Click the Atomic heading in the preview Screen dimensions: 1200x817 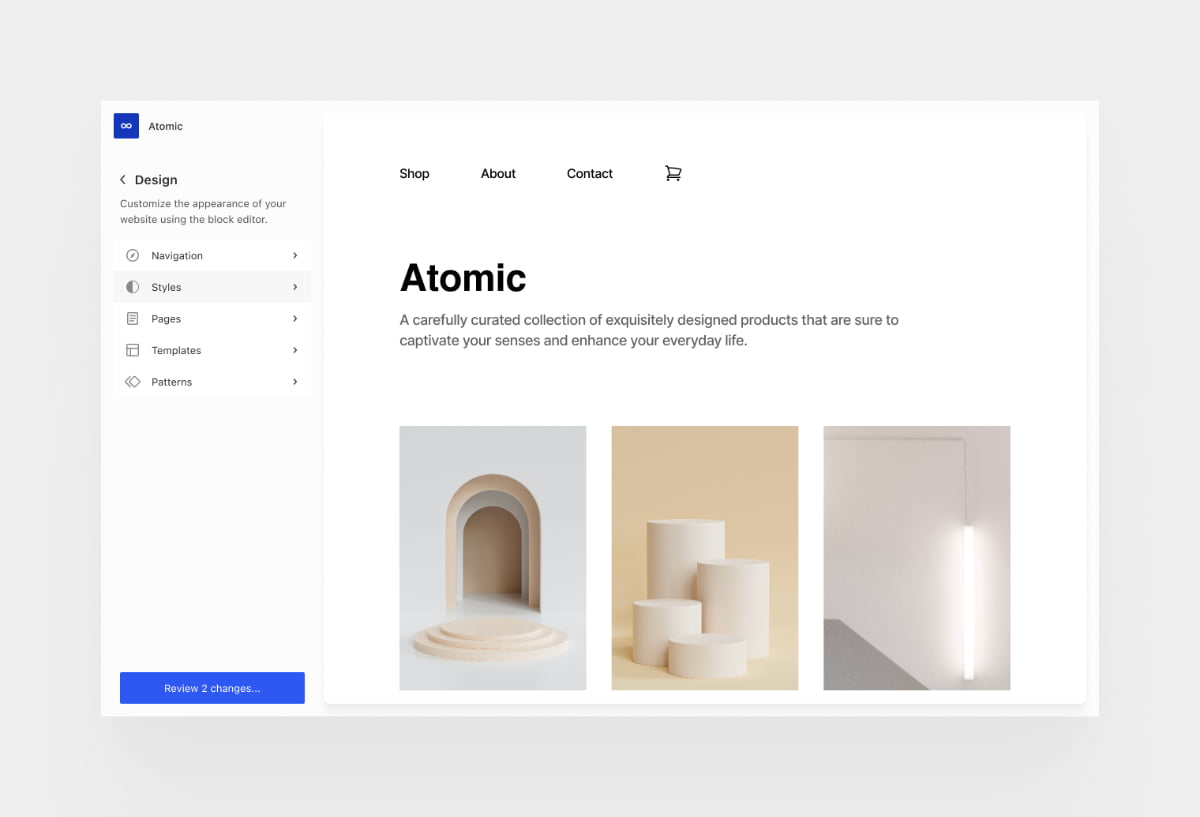click(x=463, y=278)
